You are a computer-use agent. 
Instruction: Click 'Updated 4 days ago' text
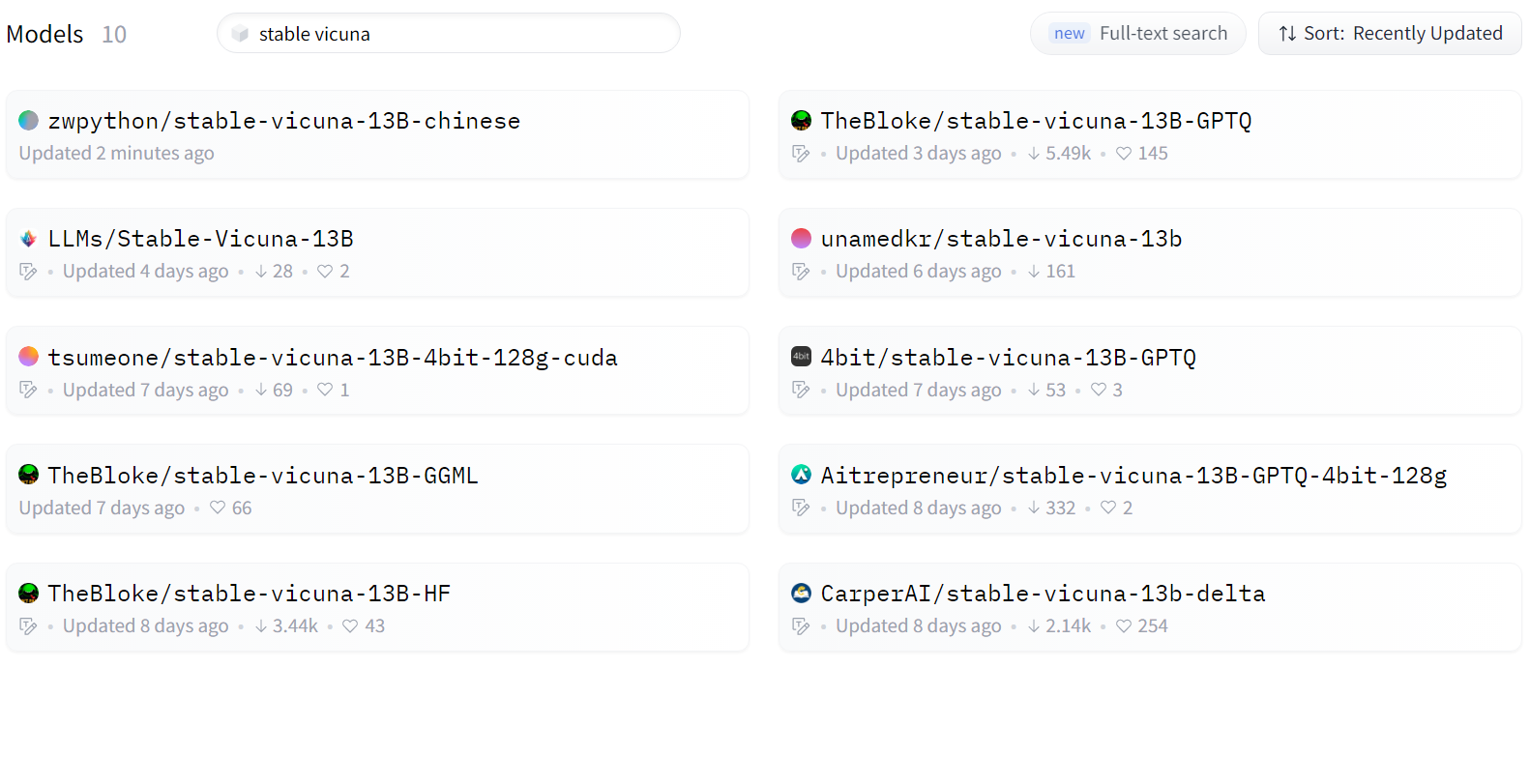[x=146, y=272]
